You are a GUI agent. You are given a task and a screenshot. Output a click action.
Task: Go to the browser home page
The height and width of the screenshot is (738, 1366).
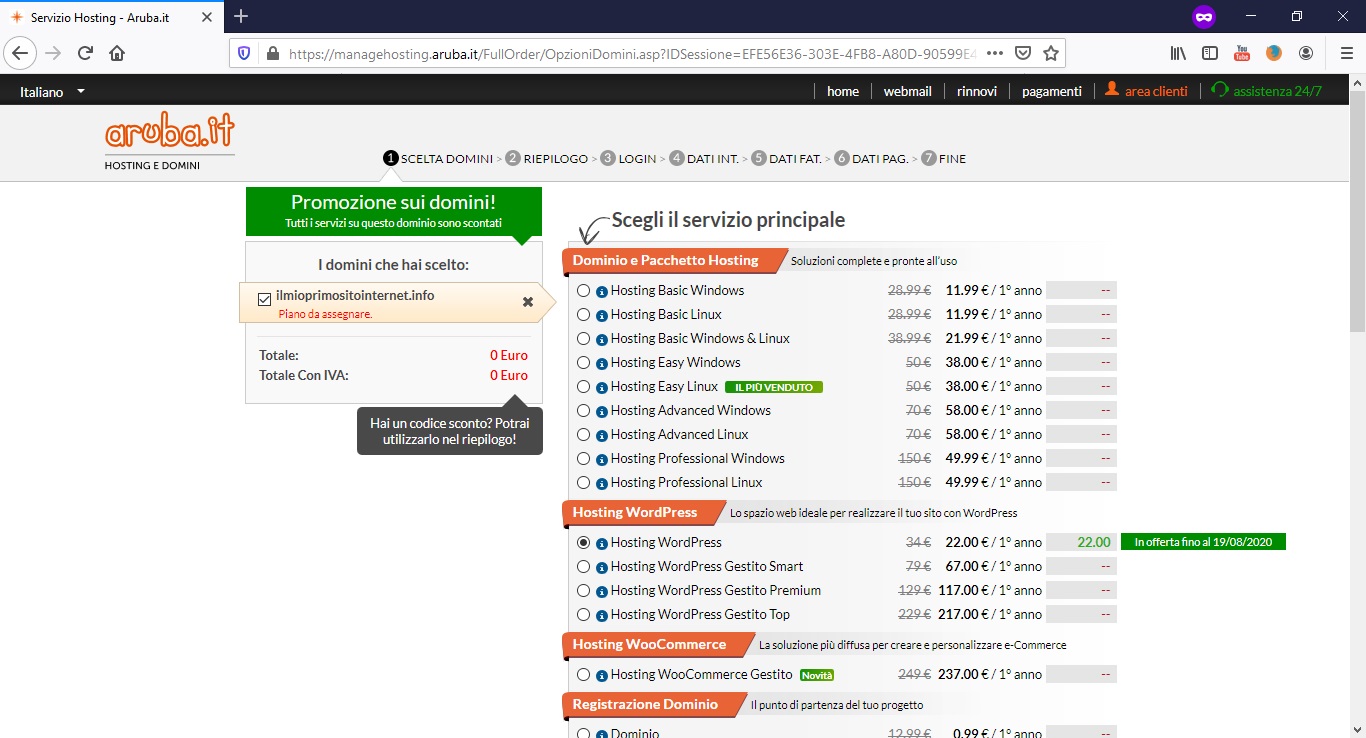pos(117,53)
